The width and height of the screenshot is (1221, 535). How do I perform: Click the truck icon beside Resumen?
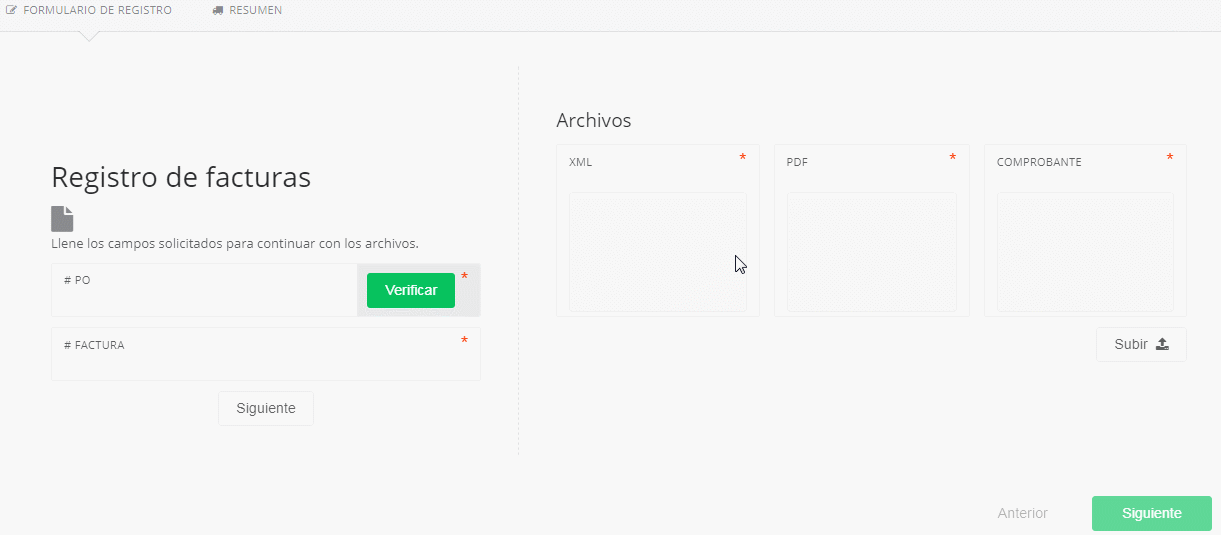pyautogui.click(x=218, y=10)
